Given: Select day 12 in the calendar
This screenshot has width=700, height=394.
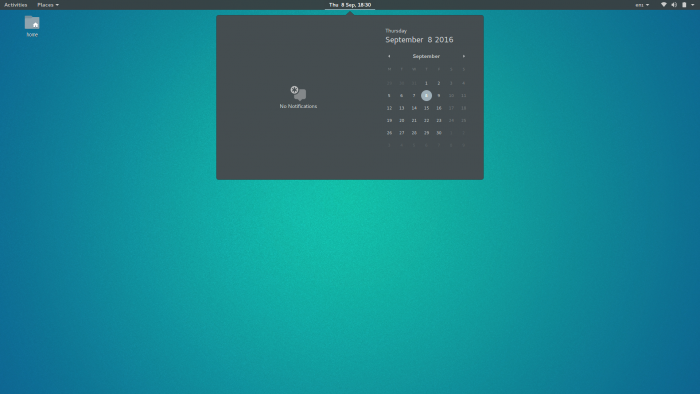Looking at the screenshot, I should [389, 108].
